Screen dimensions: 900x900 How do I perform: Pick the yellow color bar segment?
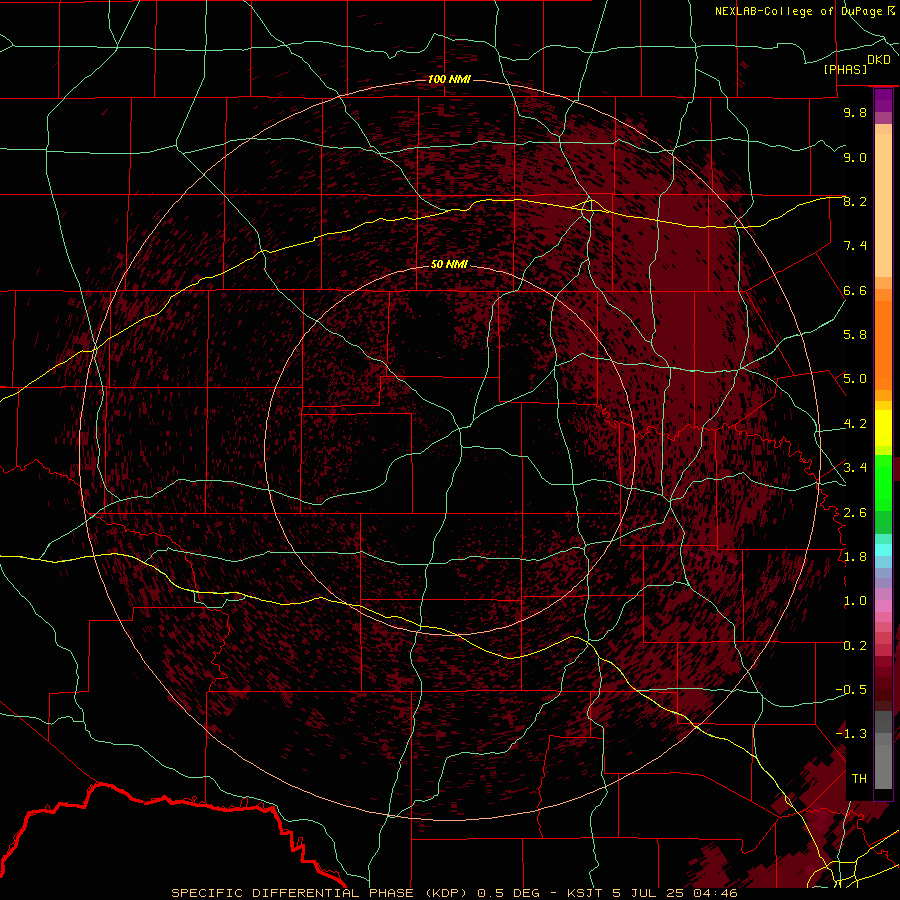(x=883, y=428)
